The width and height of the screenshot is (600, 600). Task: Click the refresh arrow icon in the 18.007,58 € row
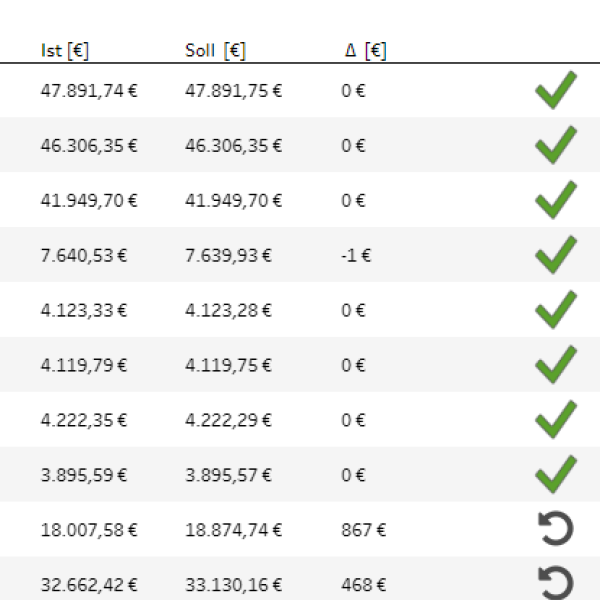[556, 528]
